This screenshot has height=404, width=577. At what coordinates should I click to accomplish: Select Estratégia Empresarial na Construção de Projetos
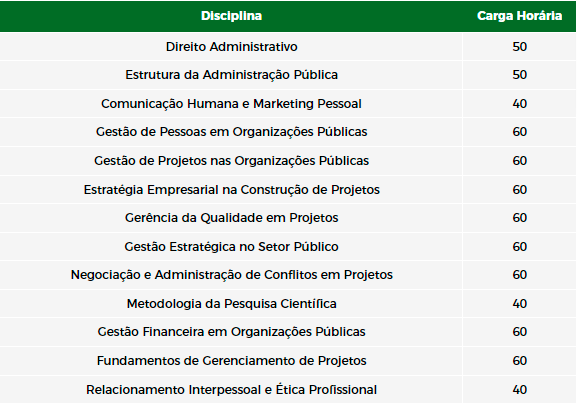click(x=231, y=190)
